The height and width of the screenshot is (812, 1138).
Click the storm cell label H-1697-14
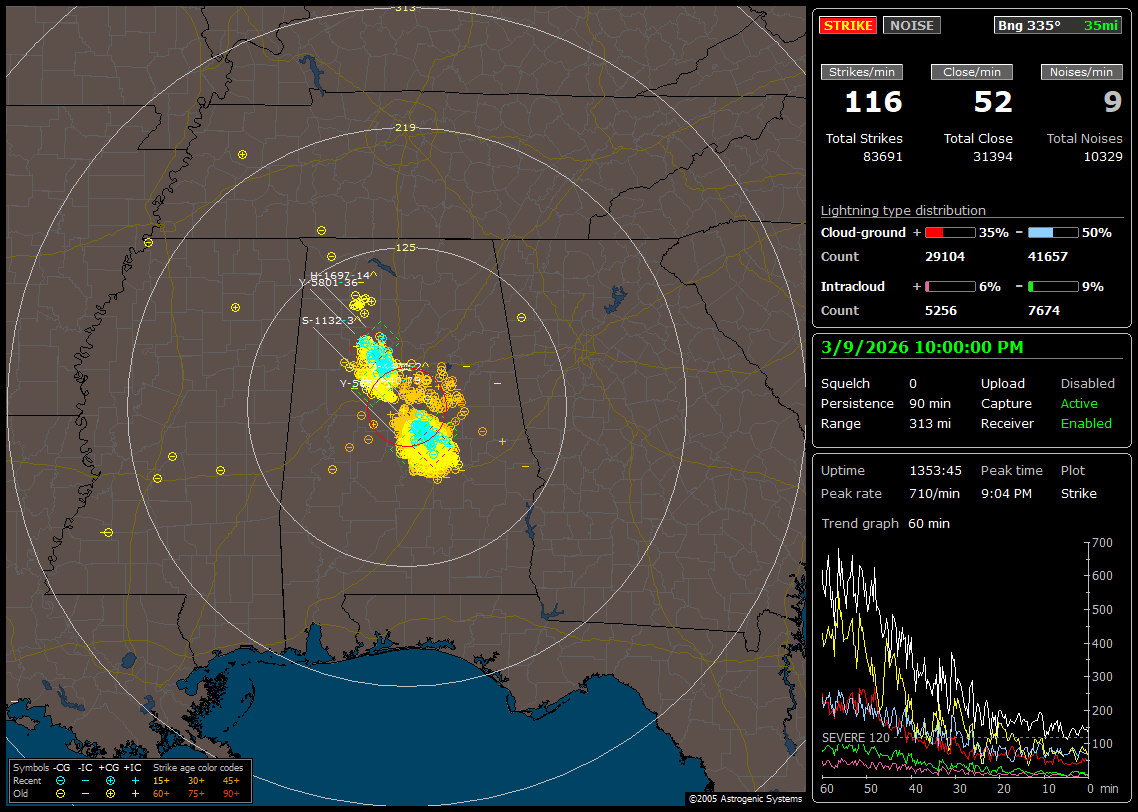[339, 275]
